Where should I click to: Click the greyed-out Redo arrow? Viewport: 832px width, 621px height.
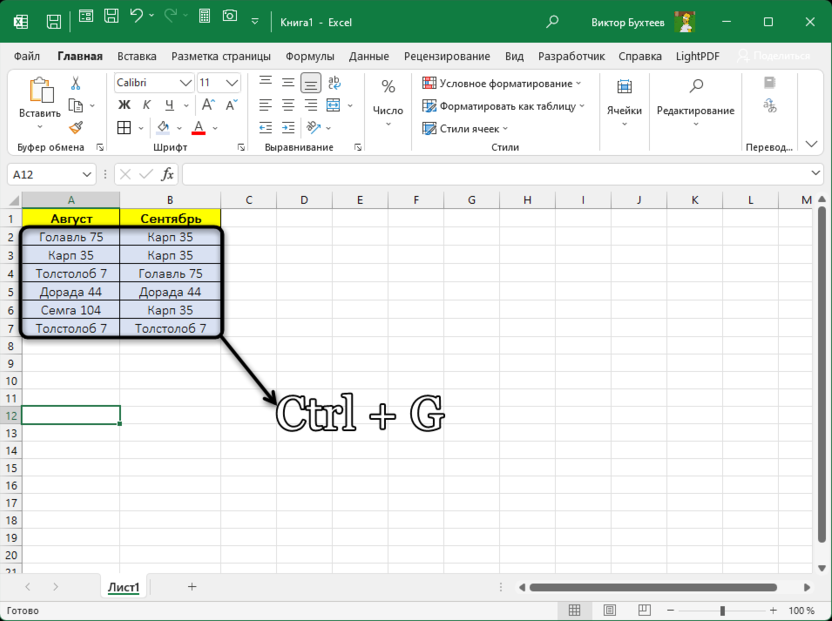click(170, 16)
